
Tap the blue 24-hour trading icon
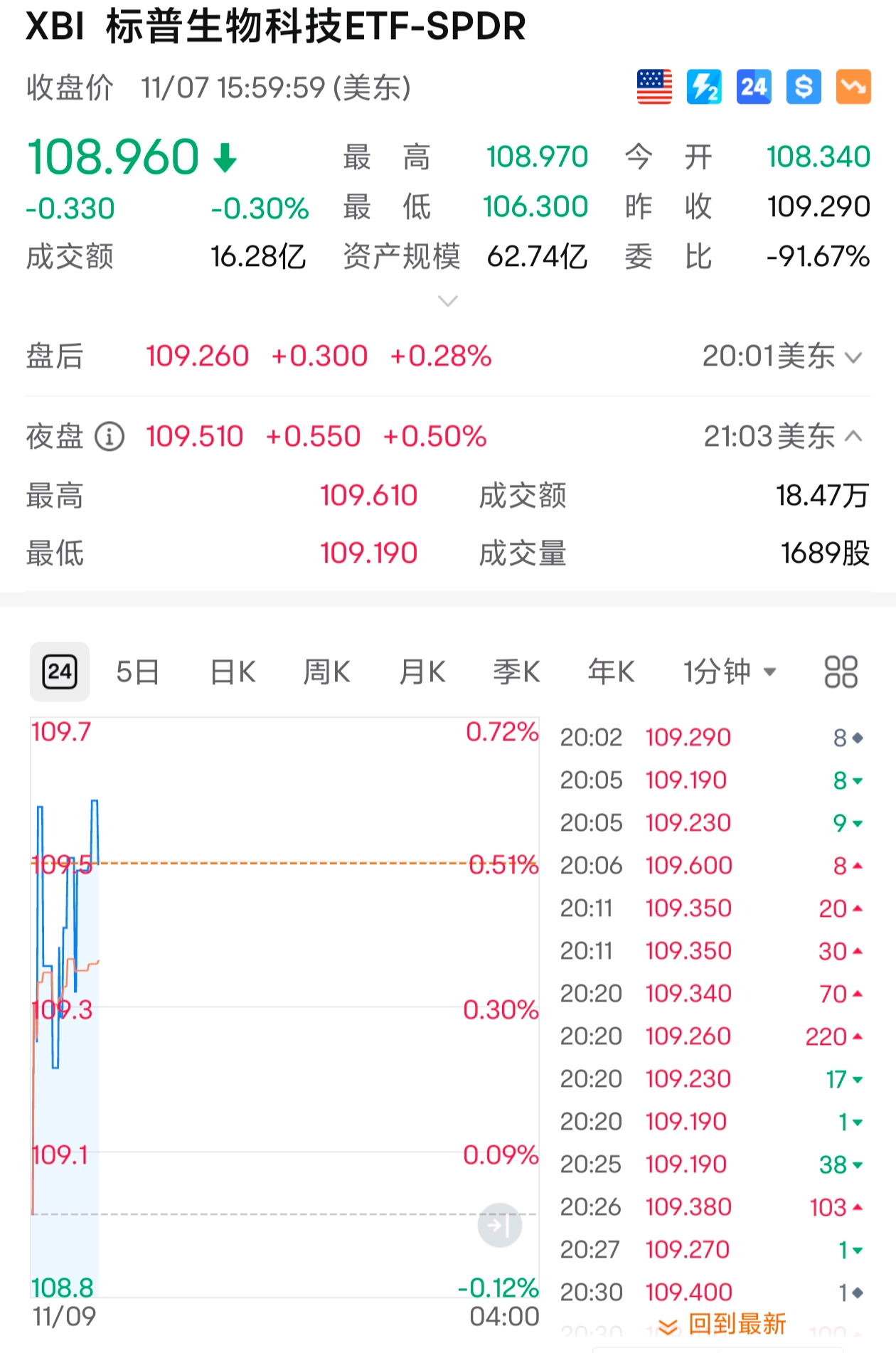754,87
